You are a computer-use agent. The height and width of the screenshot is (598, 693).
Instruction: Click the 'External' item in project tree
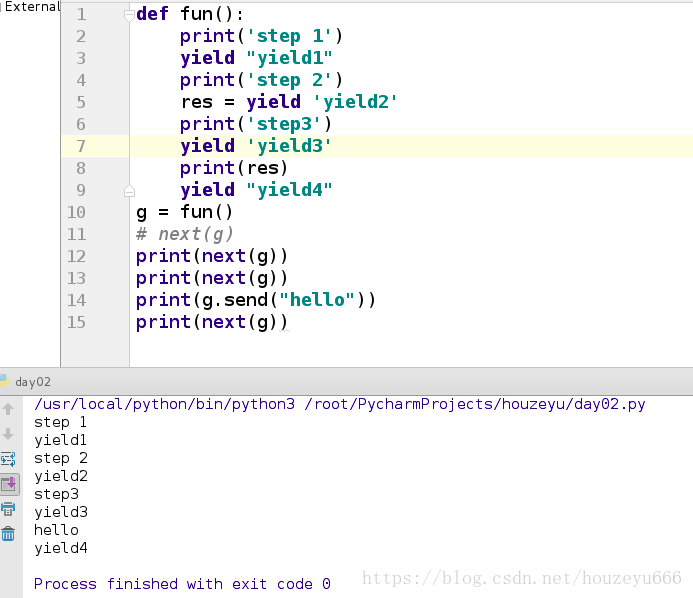pyautogui.click(x=32, y=7)
